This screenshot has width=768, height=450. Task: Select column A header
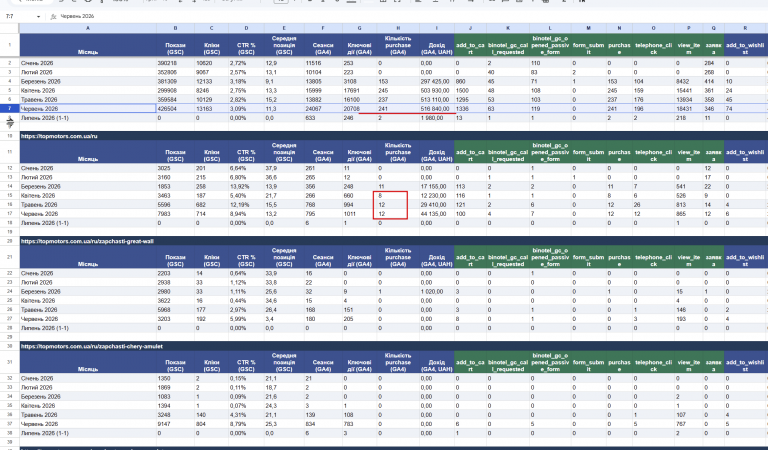(x=88, y=28)
